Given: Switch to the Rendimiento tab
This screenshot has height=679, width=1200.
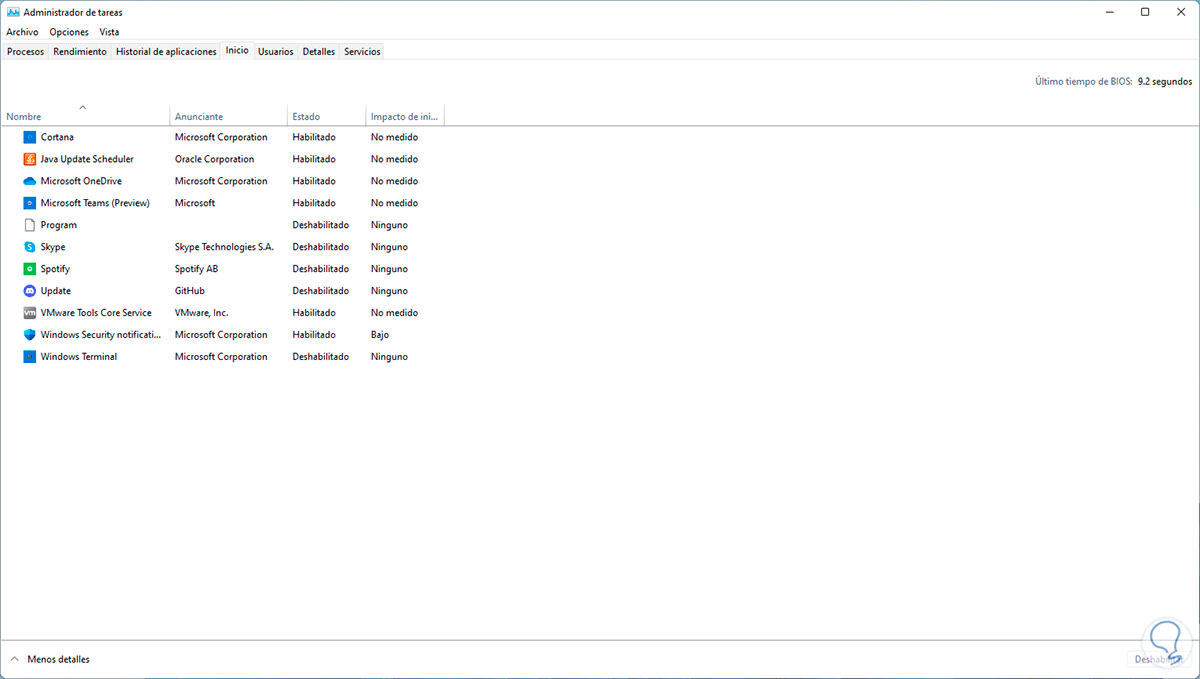Looking at the screenshot, I should 80,51.
